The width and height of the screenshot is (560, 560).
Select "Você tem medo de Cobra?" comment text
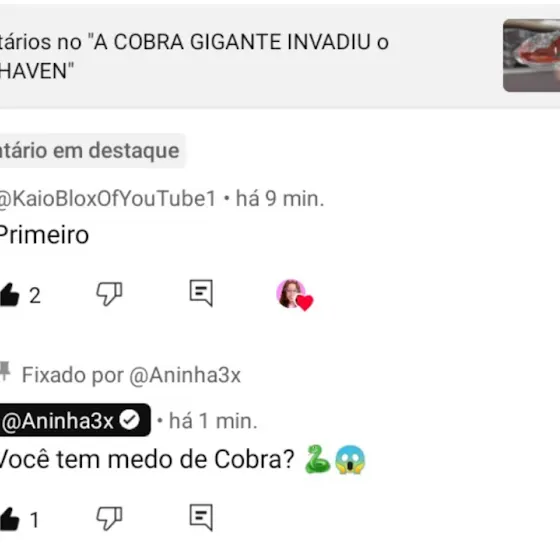147,459
